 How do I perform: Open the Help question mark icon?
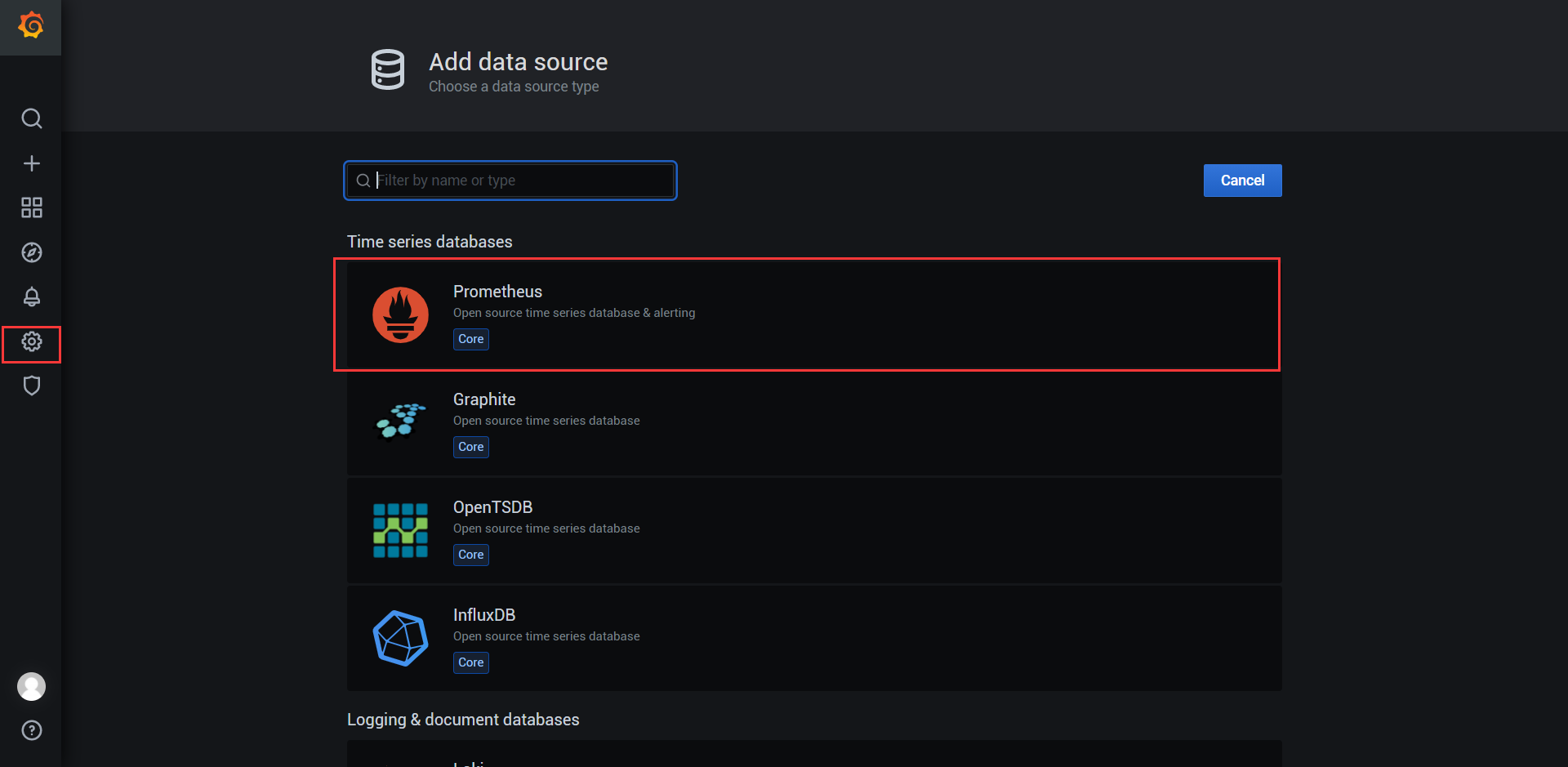(31, 730)
